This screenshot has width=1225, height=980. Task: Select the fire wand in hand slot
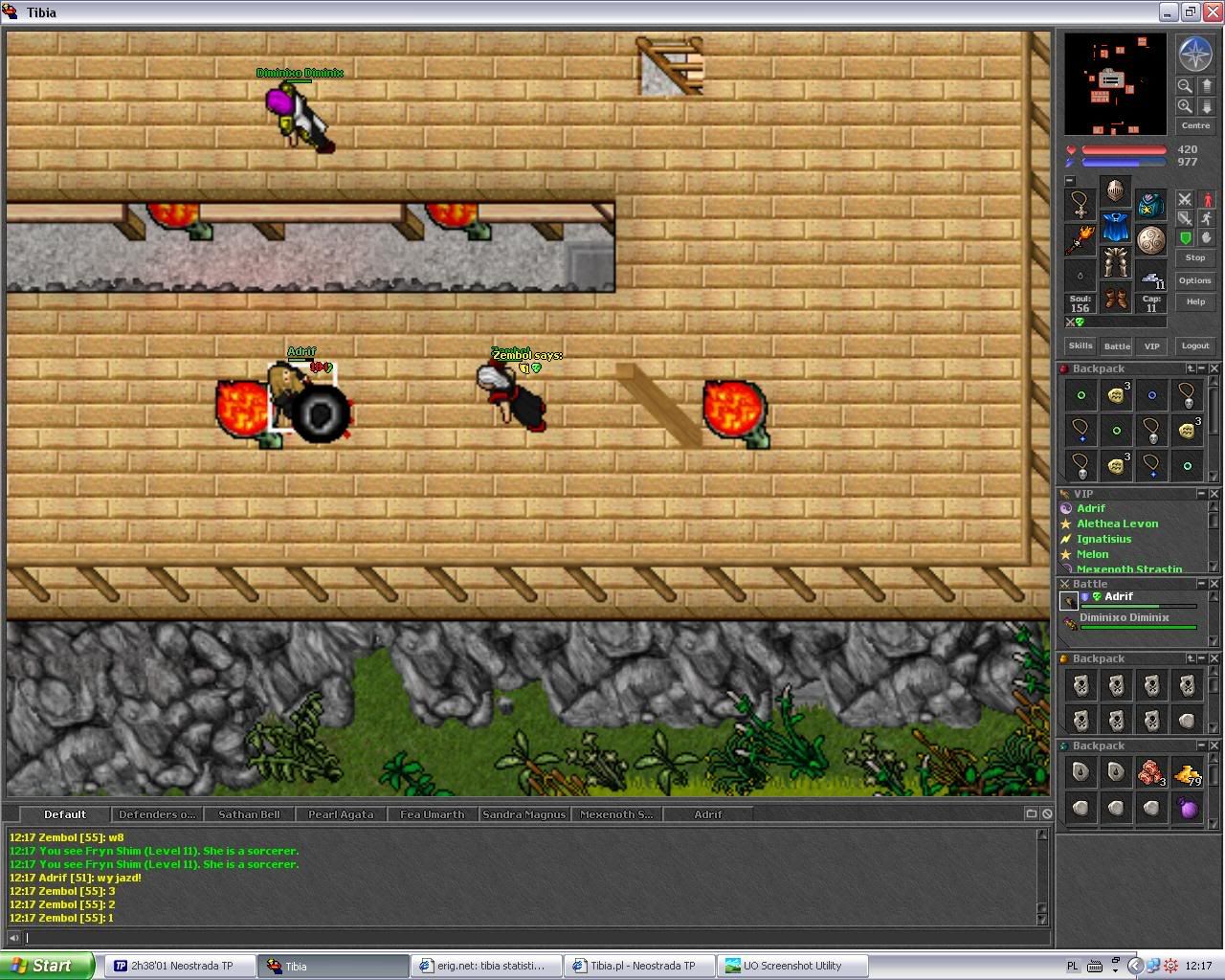click(x=1080, y=239)
